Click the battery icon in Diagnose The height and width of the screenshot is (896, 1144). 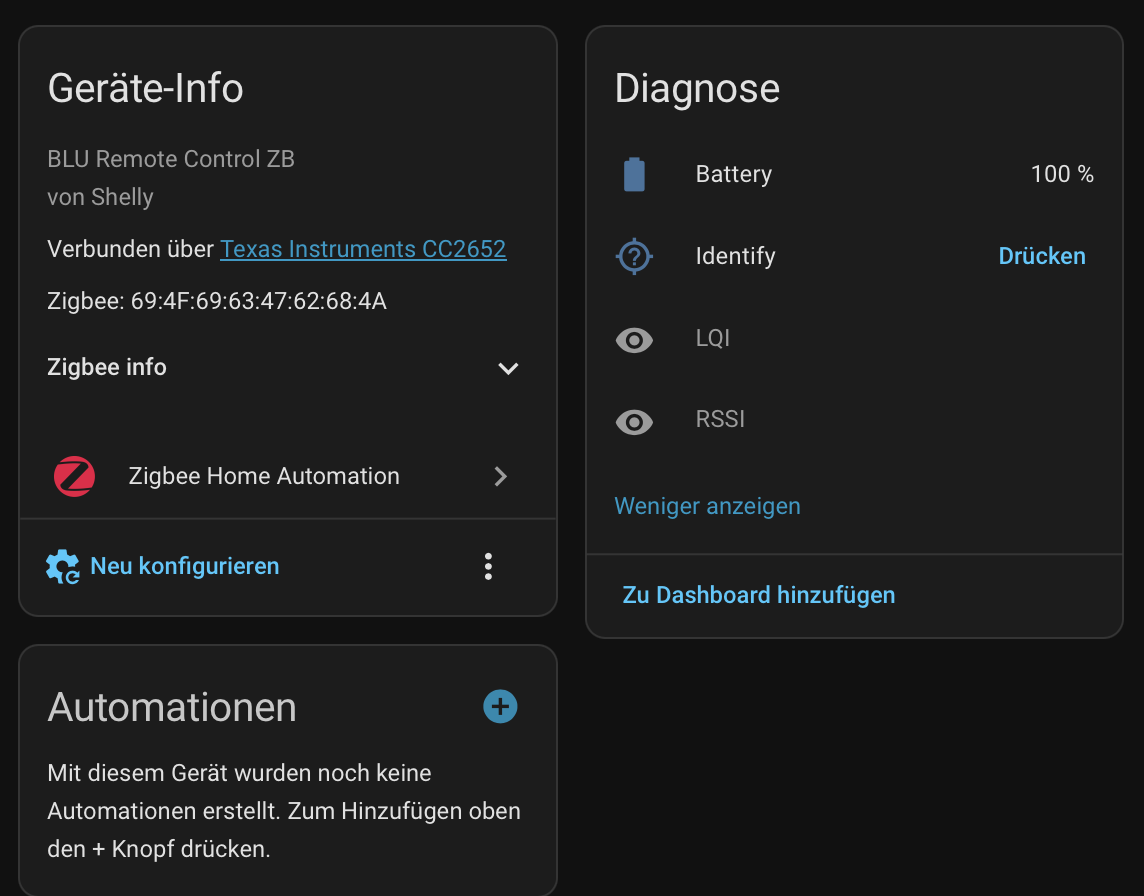(634, 174)
